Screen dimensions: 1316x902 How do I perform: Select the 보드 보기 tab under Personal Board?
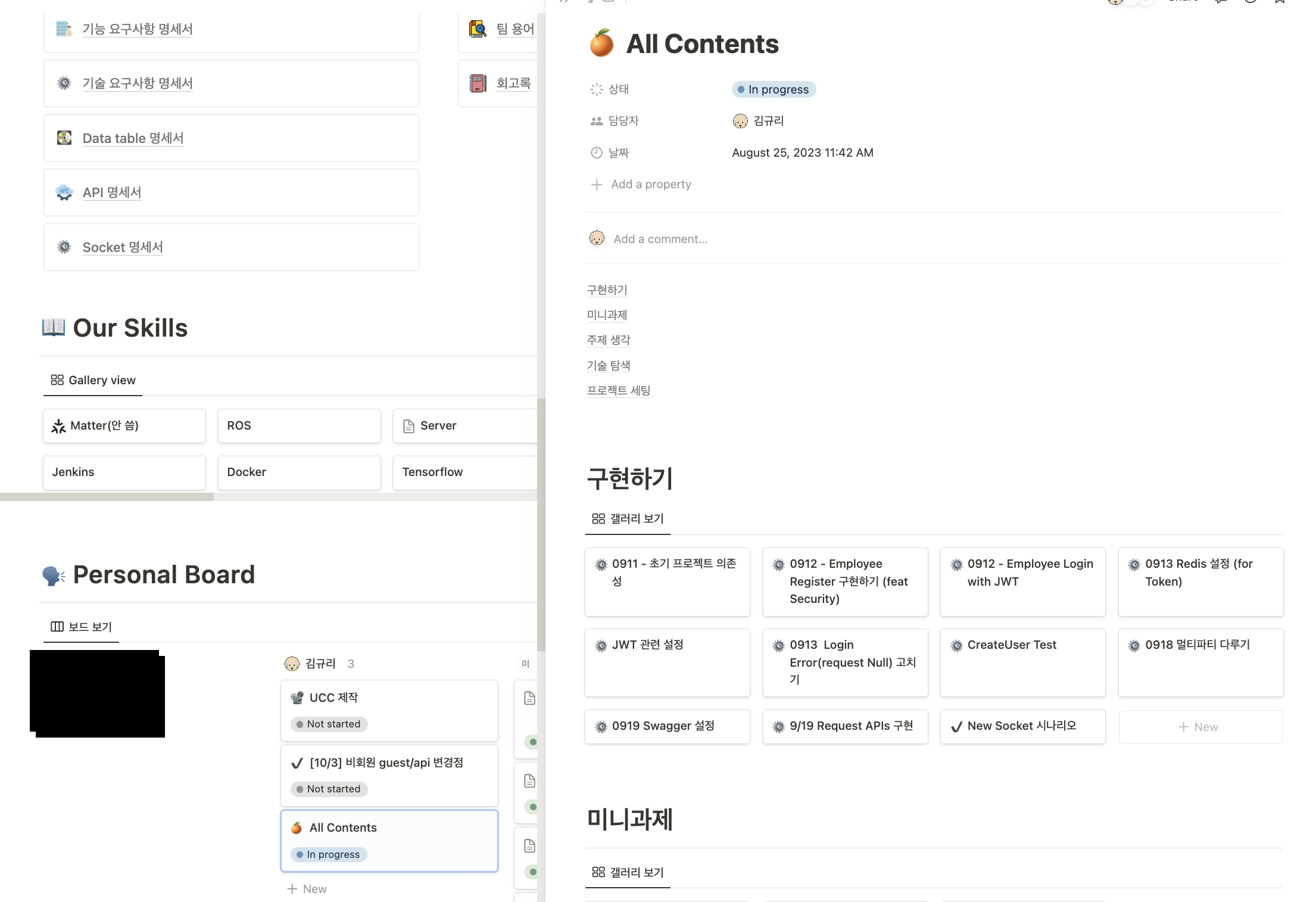pos(82,627)
